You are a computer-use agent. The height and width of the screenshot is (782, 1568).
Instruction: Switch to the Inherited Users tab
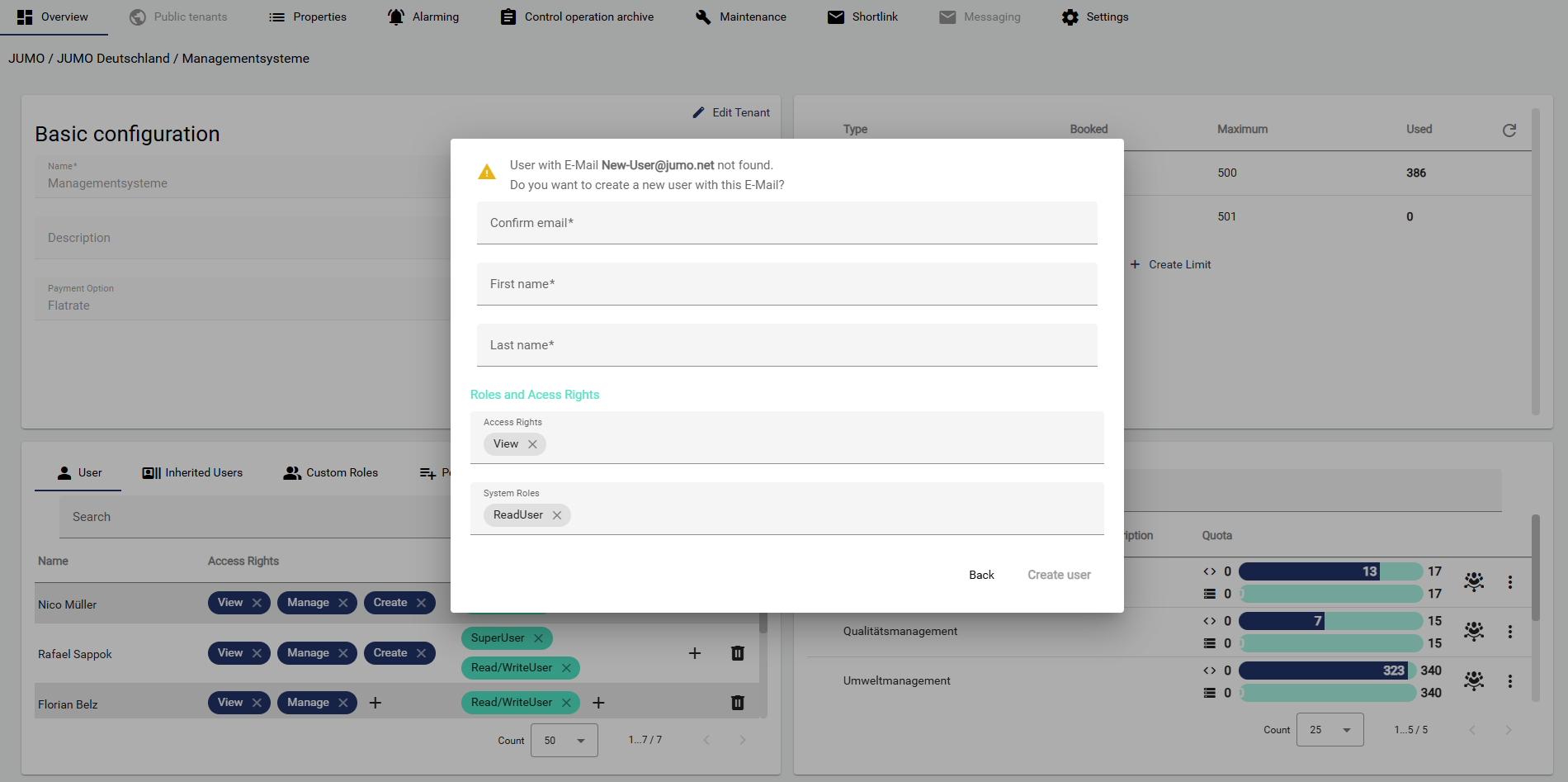click(x=193, y=473)
